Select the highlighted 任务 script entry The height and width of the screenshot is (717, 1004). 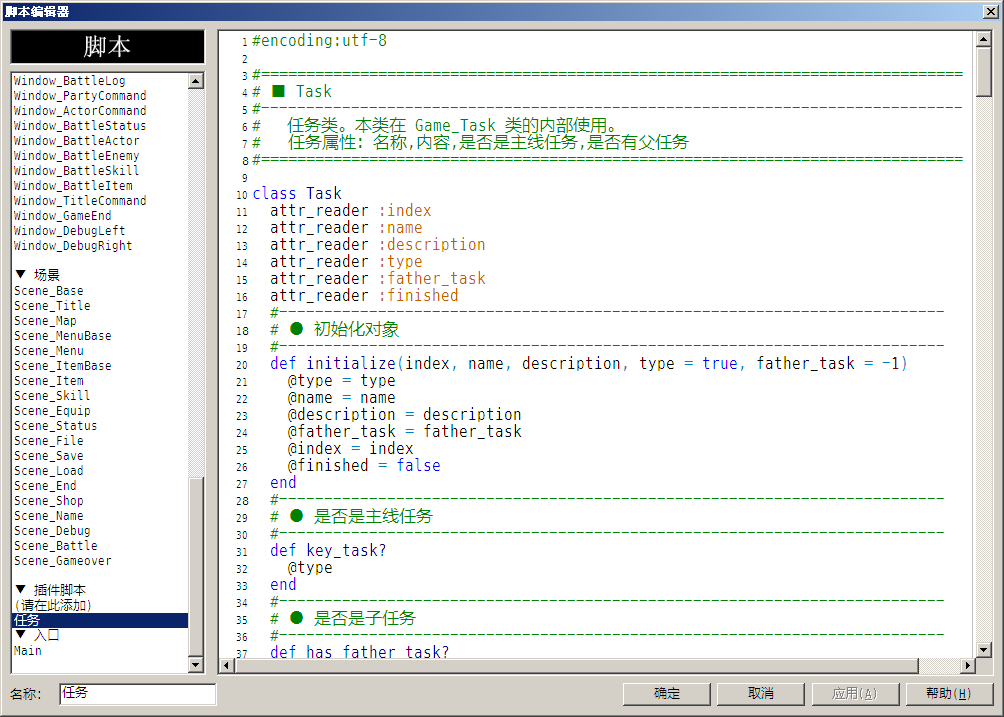pos(100,620)
